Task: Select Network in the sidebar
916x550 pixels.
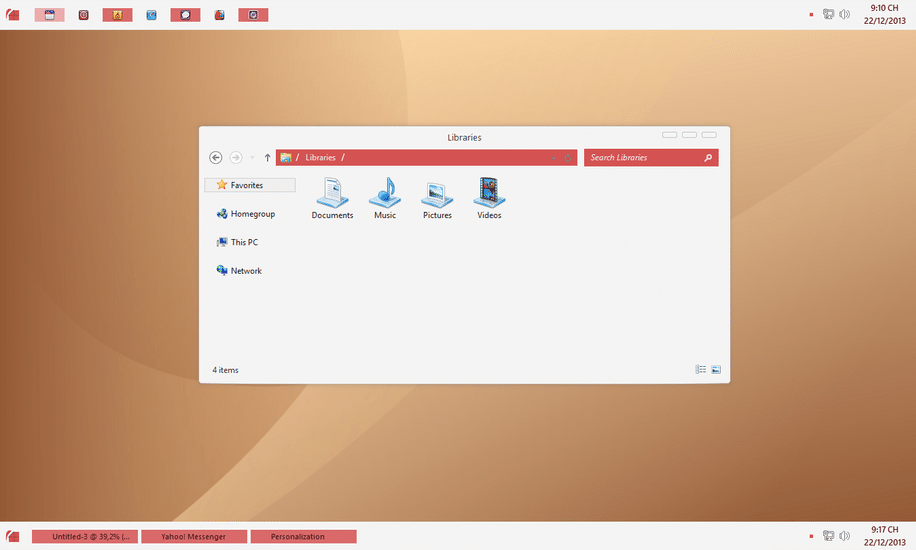Action: click(x=246, y=271)
